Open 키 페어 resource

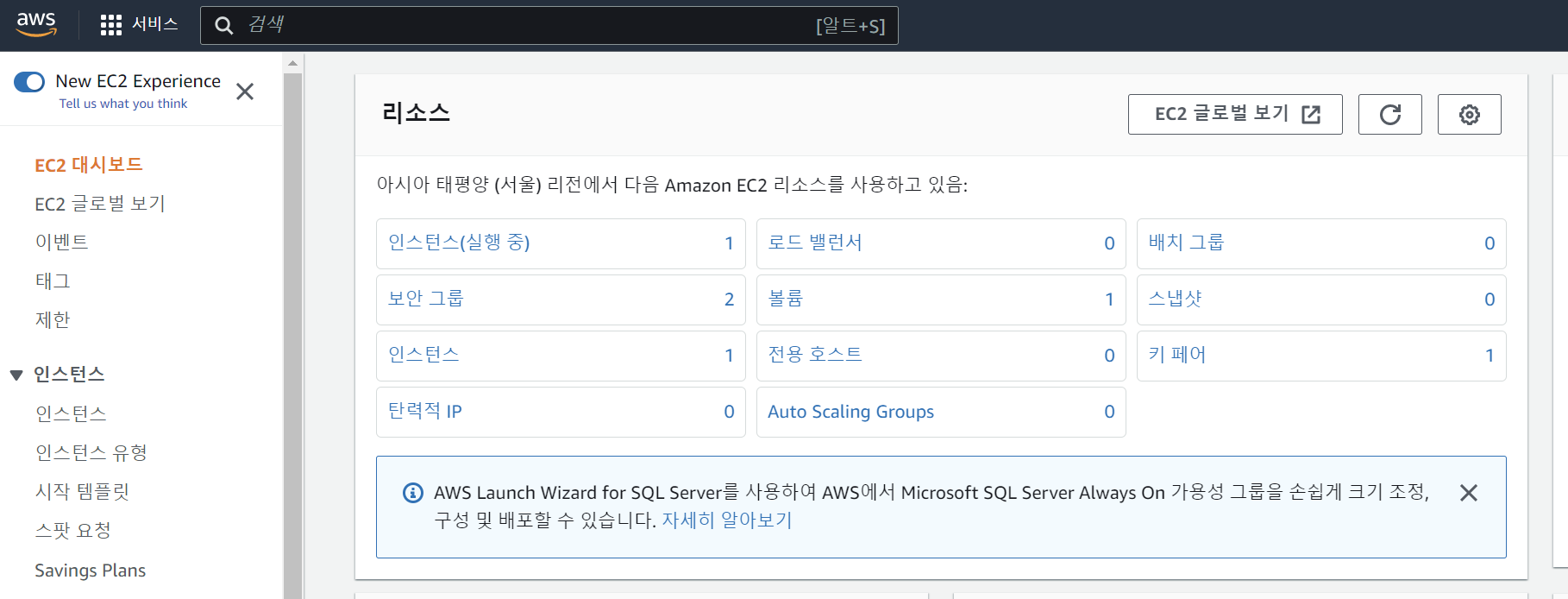point(1177,355)
